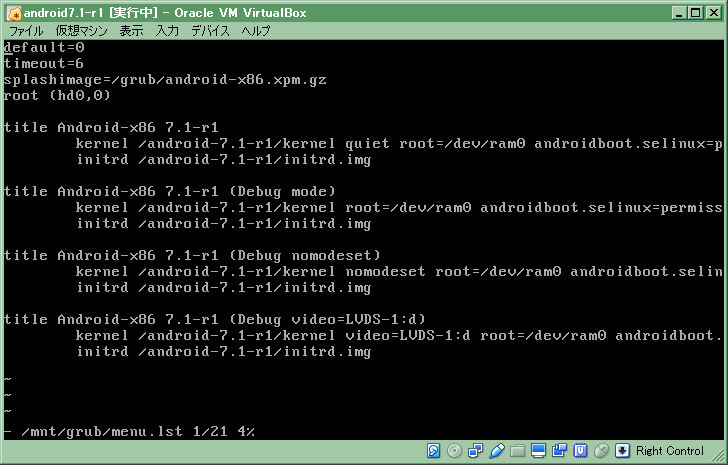Open the ファイル menu
This screenshot has height=465, width=728.
point(26,31)
